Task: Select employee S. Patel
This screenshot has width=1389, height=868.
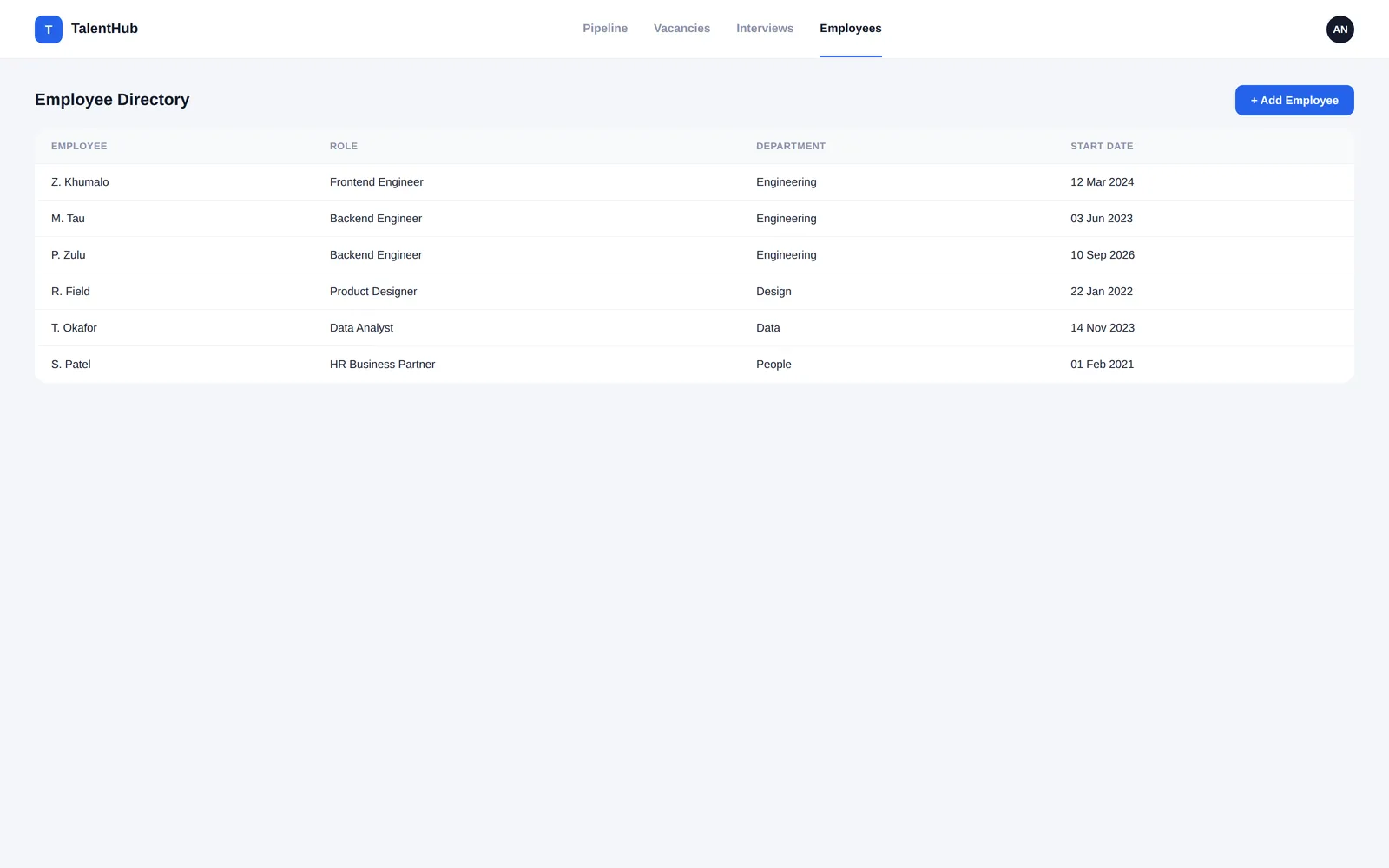Action: [71, 365]
